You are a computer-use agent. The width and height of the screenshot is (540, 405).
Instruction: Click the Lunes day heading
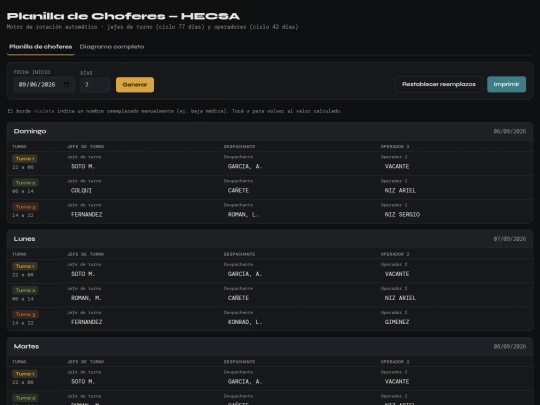(x=24, y=239)
